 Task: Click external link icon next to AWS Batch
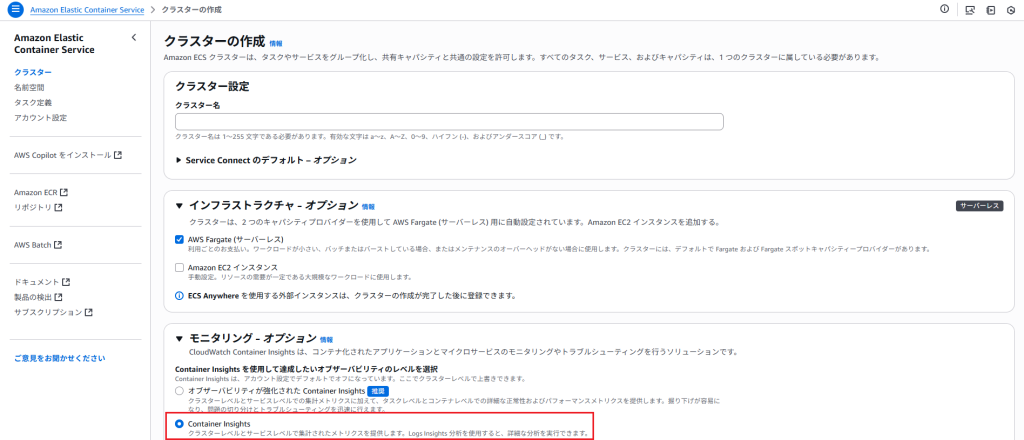click(58, 245)
